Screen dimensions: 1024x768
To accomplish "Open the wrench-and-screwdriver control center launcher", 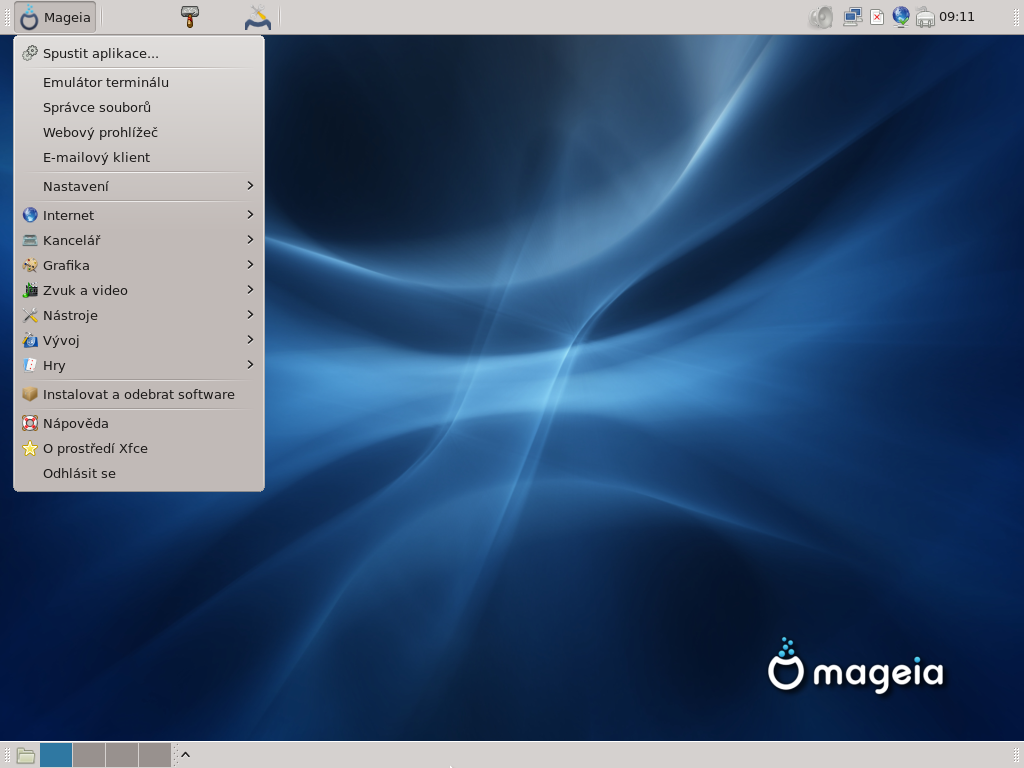I will click(258, 17).
